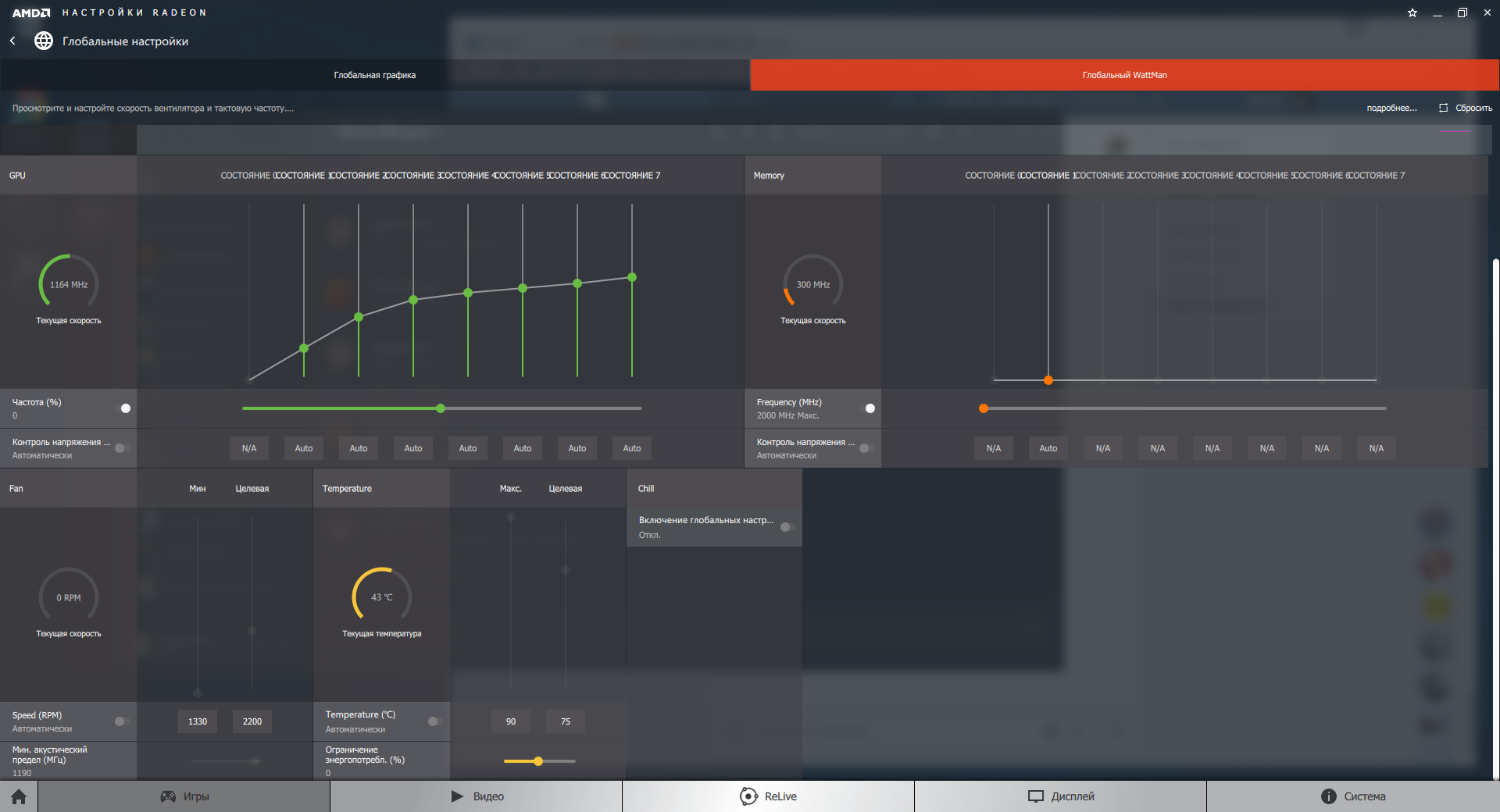Screen dimensions: 1500x812
Task: Click GPU state 0 voltage N/A box
Action: [x=249, y=448]
